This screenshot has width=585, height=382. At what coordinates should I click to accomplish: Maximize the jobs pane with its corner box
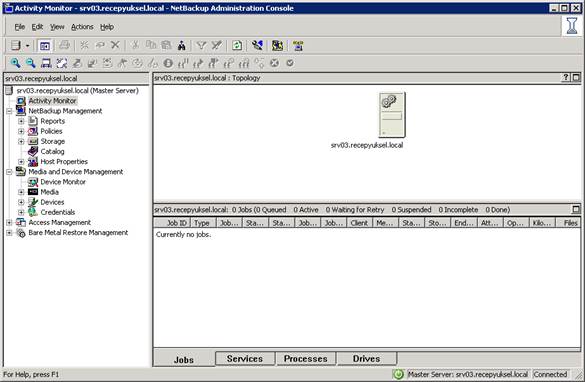(576, 209)
